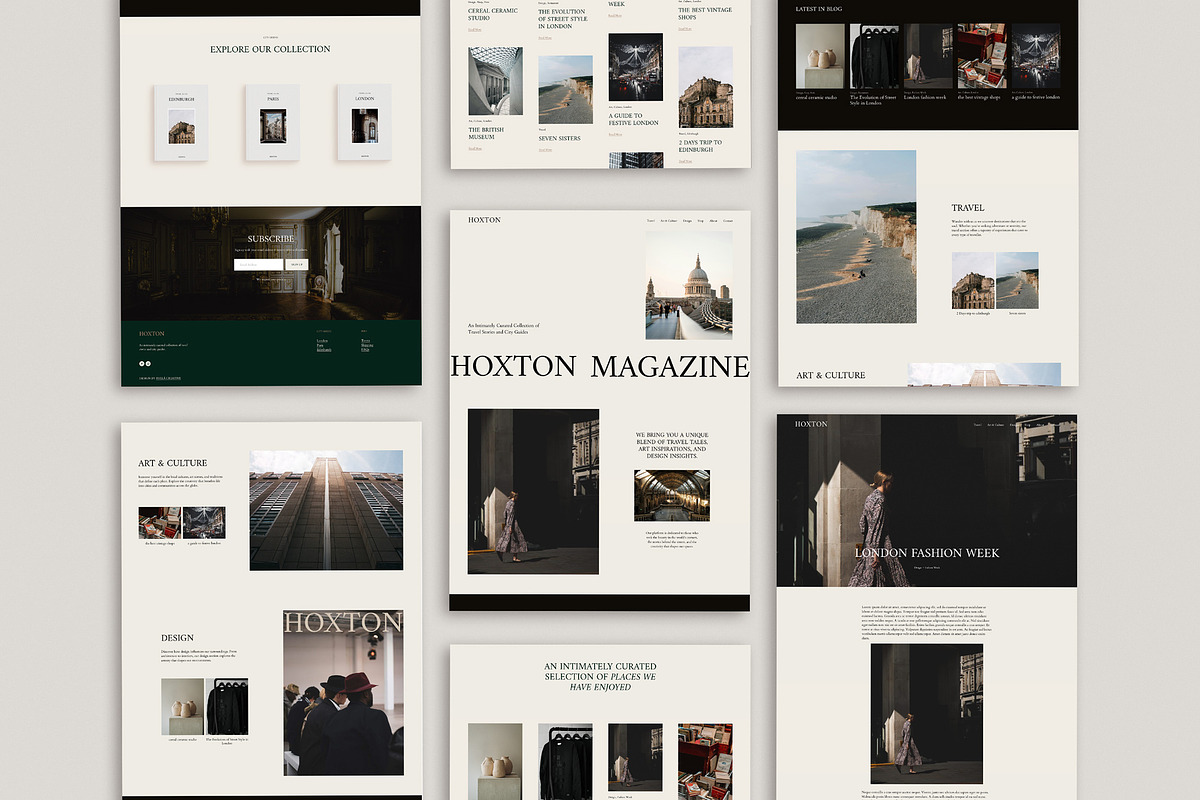The height and width of the screenshot is (800, 1200).
Task: Open The British Museum article title
Action: [x=486, y=133]
